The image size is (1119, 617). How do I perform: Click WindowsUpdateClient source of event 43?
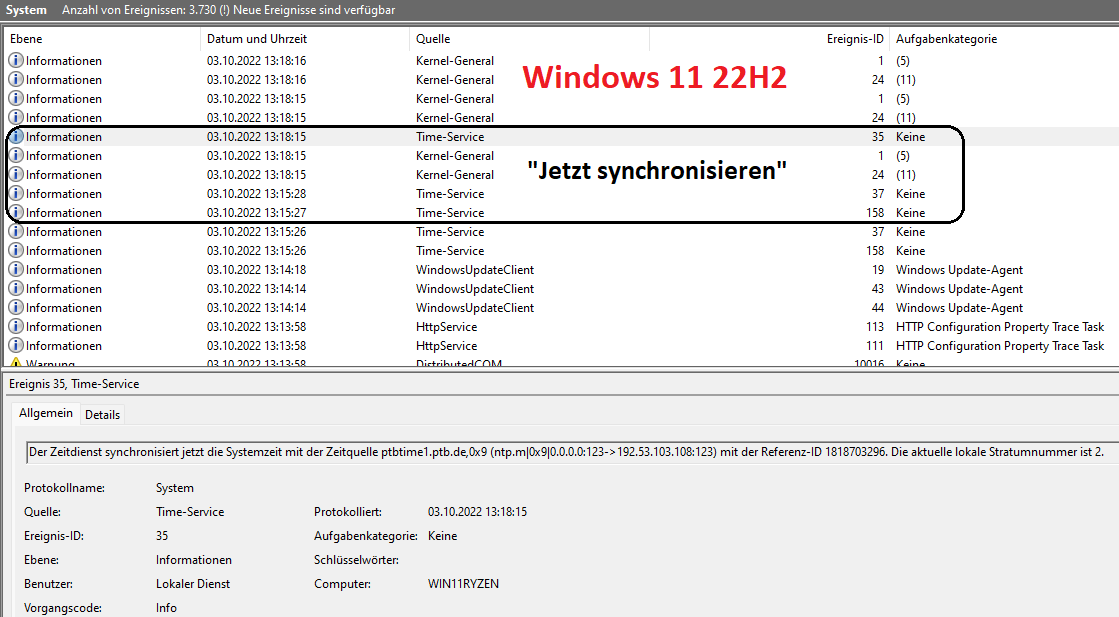475,289
